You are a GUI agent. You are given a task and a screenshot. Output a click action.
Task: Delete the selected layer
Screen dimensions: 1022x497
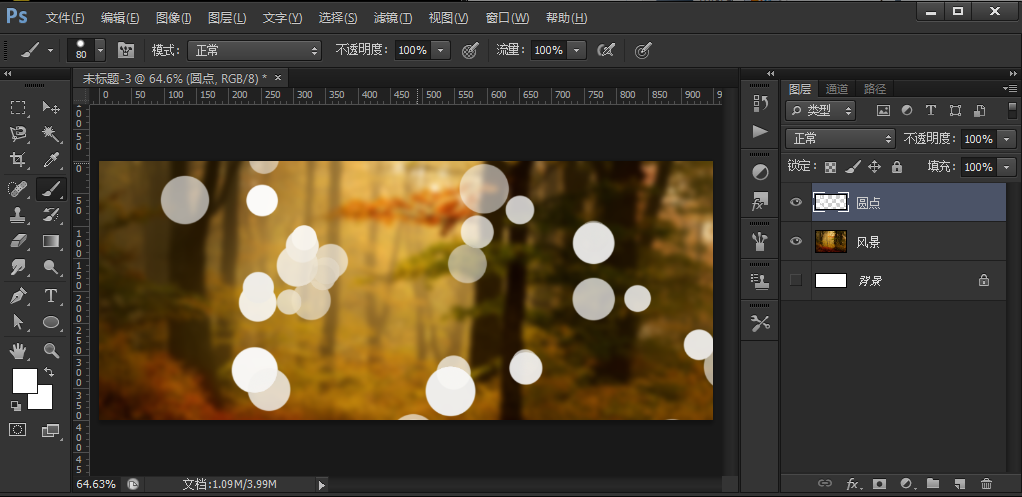click(986, 483)
